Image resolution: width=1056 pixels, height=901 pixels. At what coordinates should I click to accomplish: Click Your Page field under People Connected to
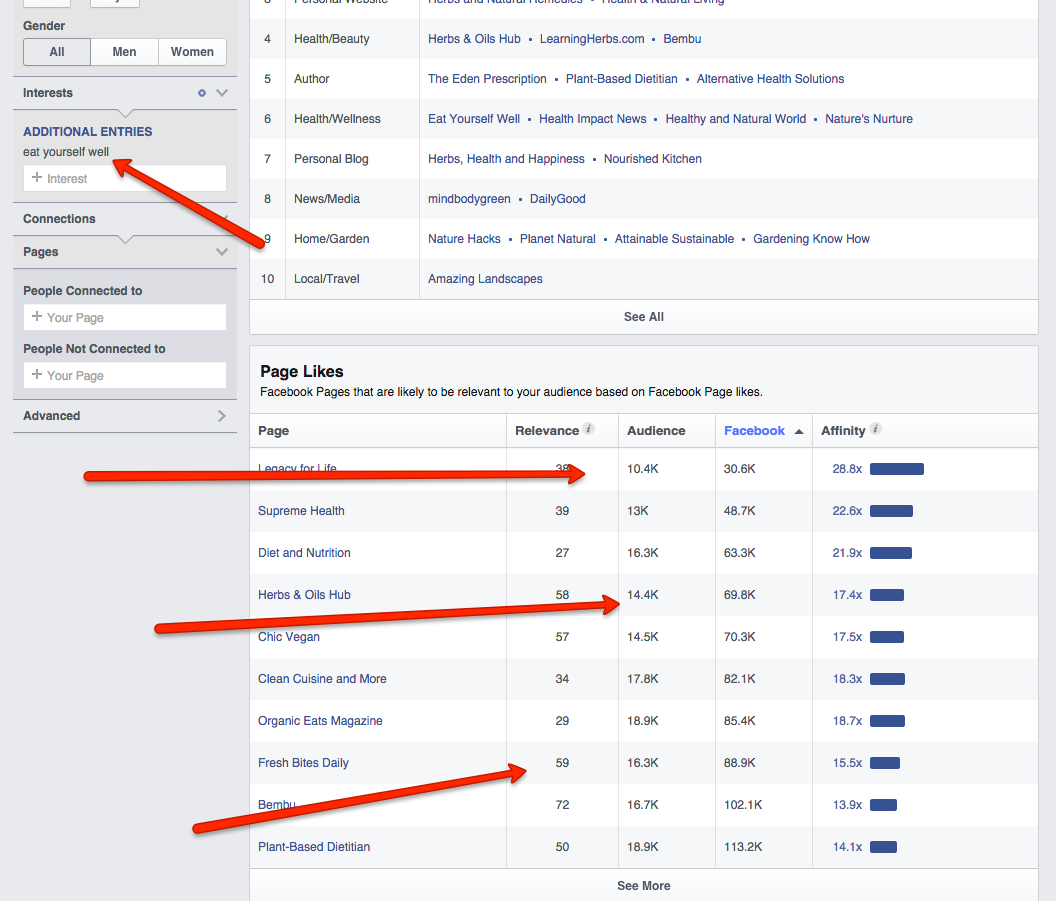pos(125,318)
